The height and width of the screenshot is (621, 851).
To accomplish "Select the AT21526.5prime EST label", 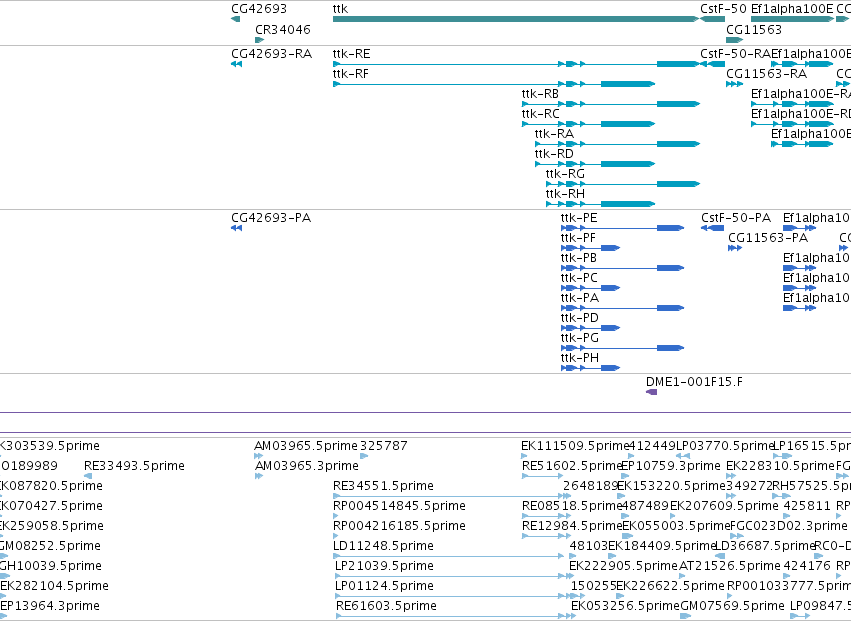I will point(730,566).
